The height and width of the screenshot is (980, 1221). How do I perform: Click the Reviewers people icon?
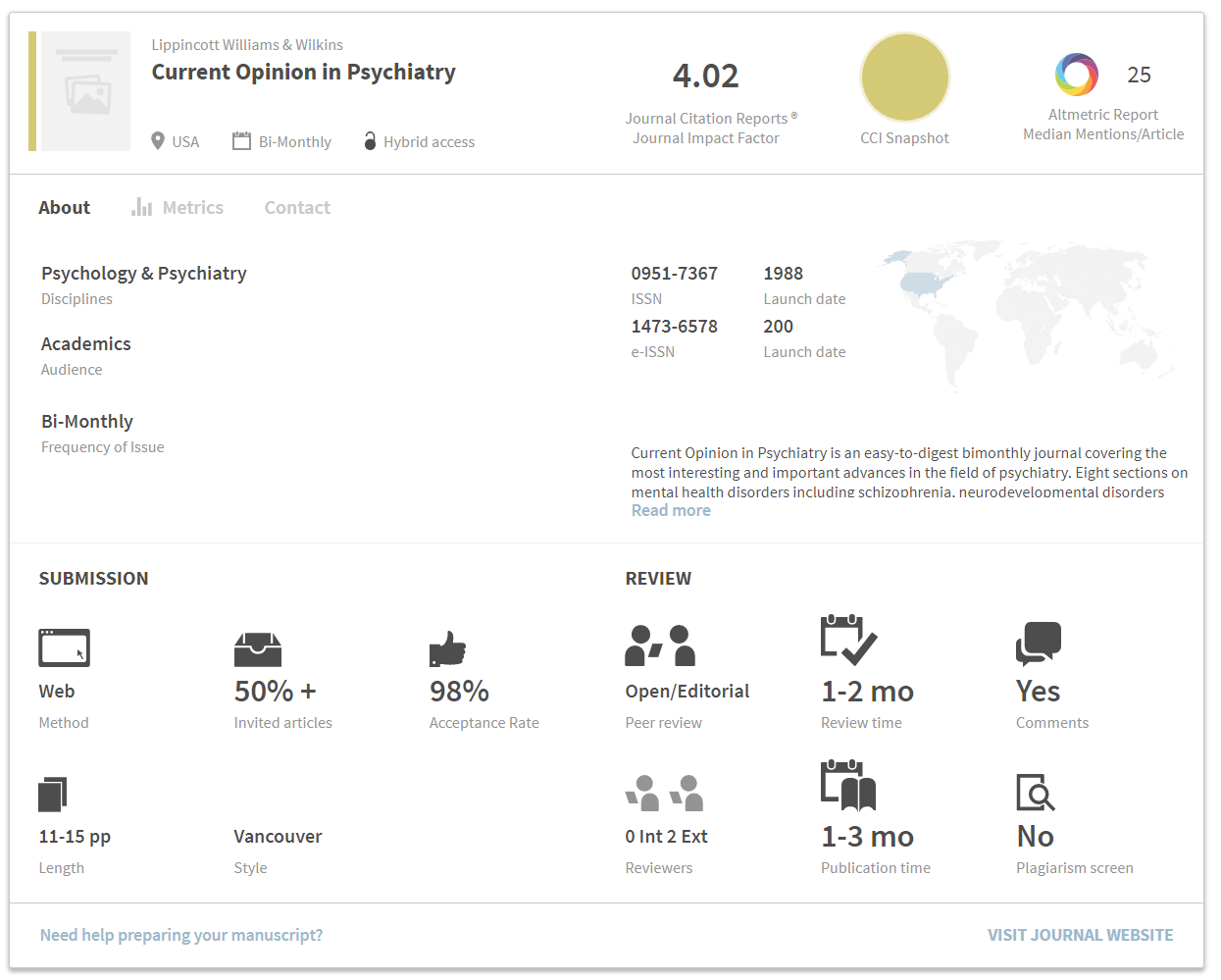click(x=665, y=793)
